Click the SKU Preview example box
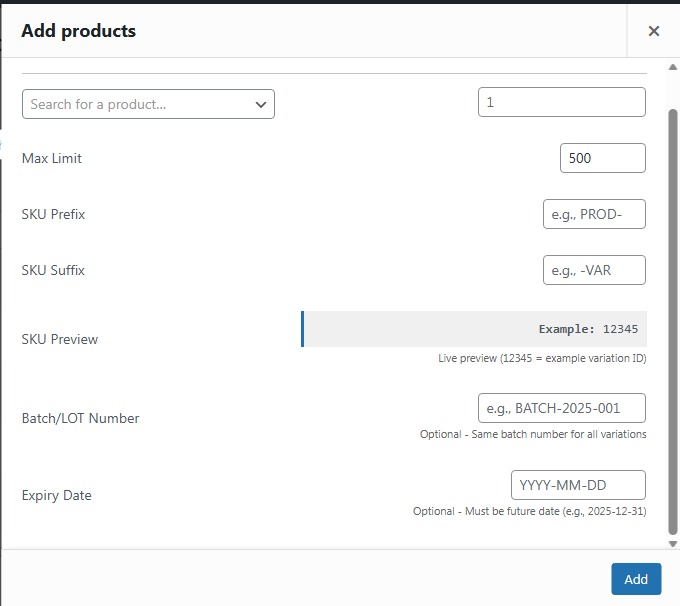The height and width of the screenshot is (606, 680). pyautogui.click(x=474, y=329)
